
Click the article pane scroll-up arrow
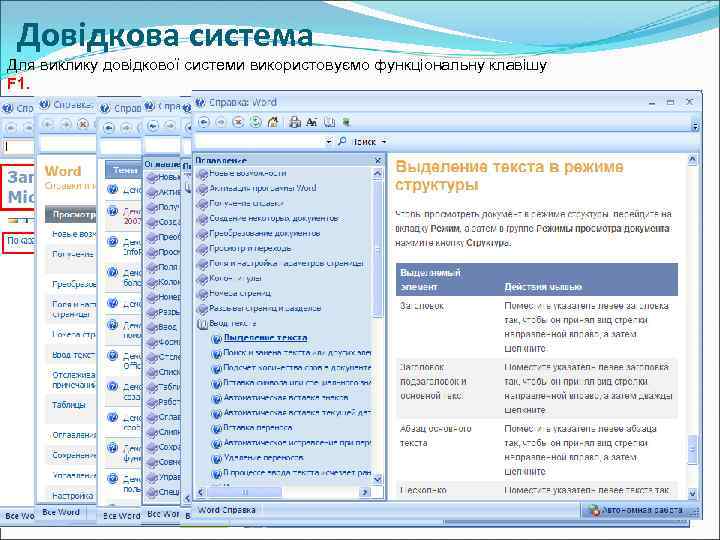click(x=692, y=160)
